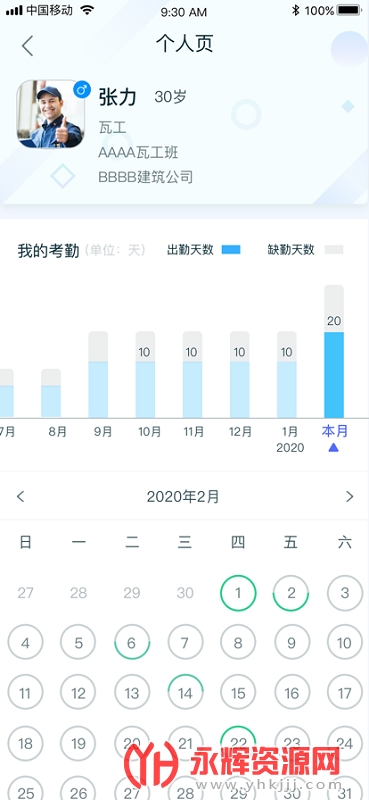Go to previous month in calendar
Viewport: 369px width, 800px height.
pos(20,496)
